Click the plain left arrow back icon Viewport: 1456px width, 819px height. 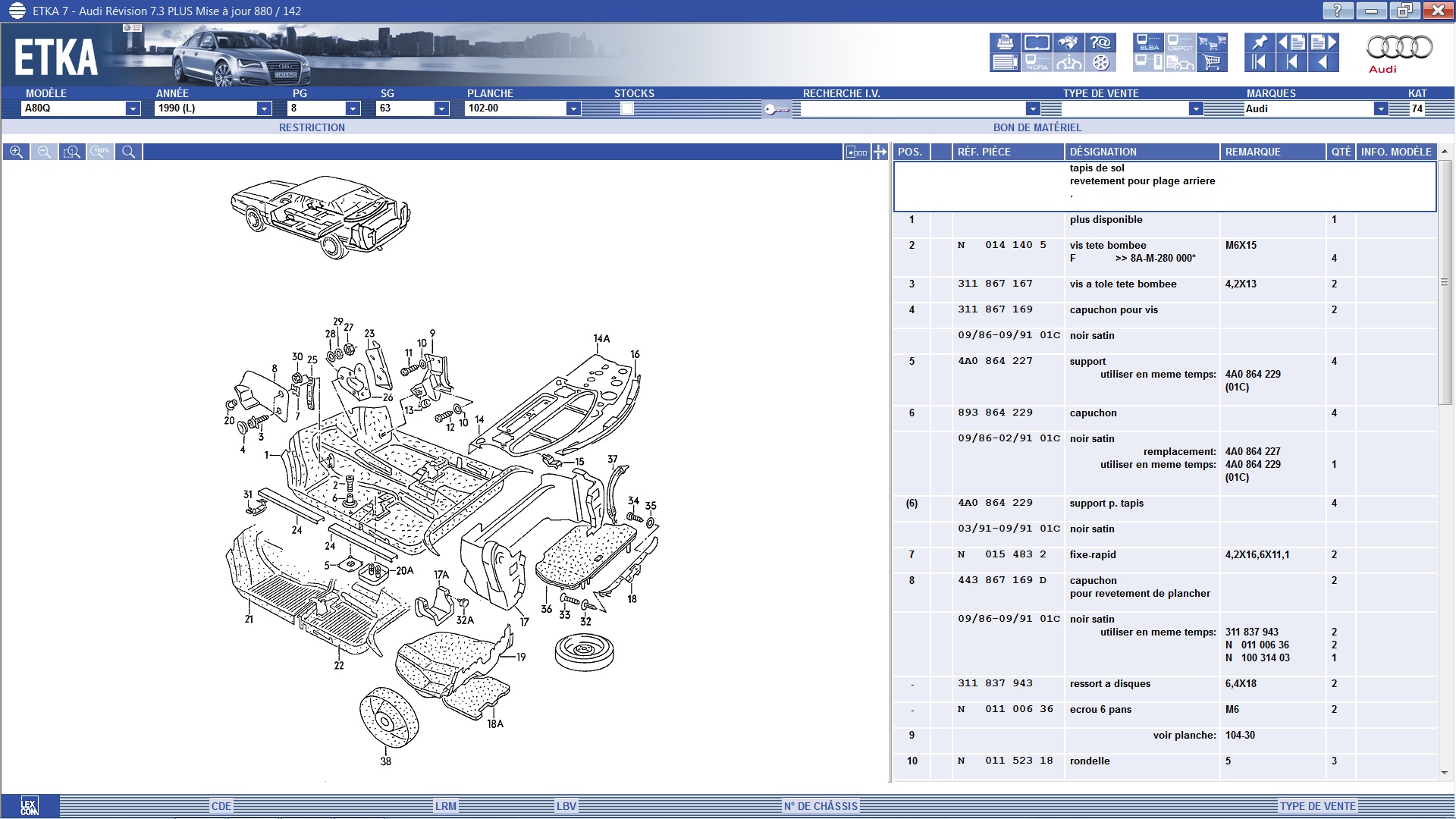click(1323, 62)
